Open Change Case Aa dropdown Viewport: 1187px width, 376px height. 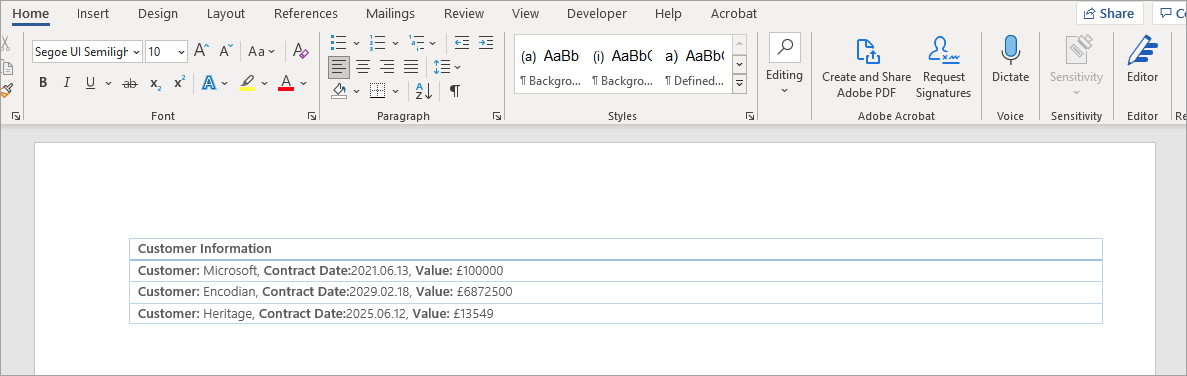click(262, 51)
